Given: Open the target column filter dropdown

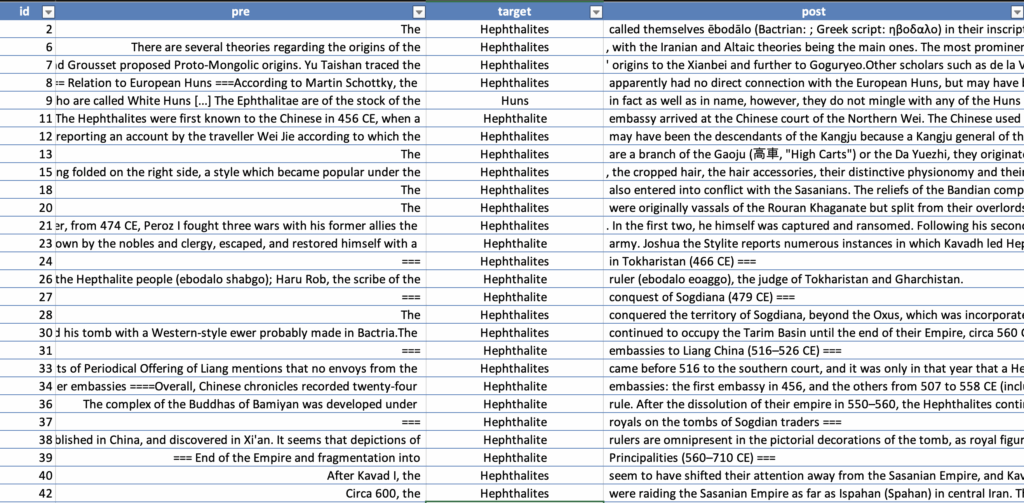Looking at the screenshot, I should (596, 12).
